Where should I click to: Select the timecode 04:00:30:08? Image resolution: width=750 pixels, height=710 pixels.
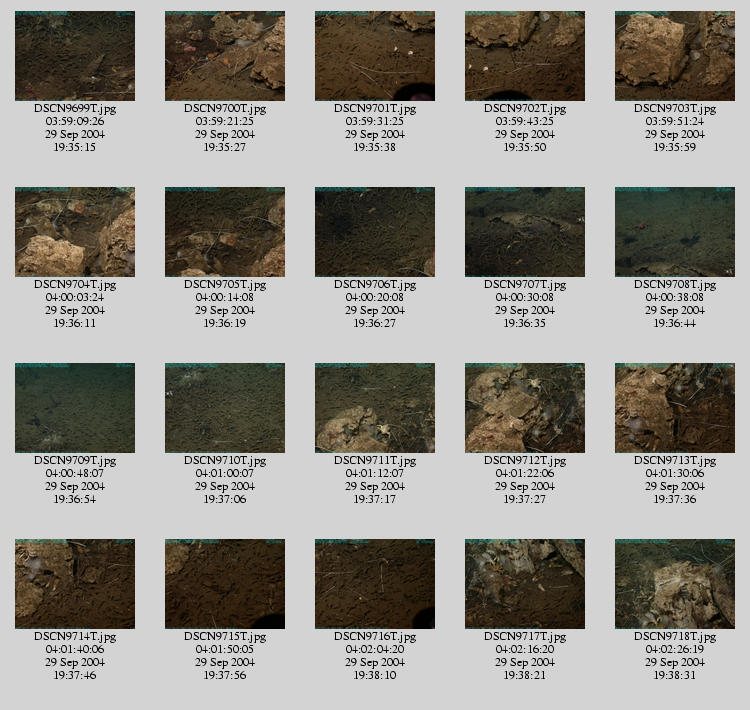[525, 297]
